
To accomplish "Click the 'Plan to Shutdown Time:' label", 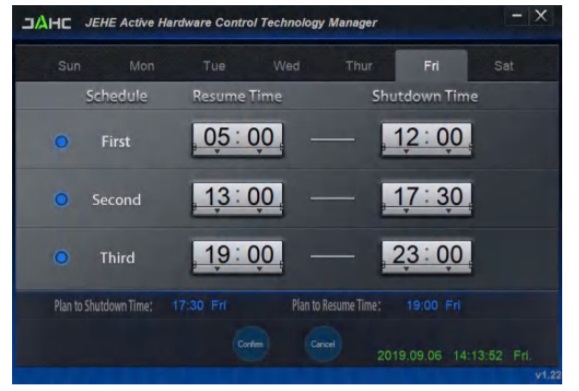I will coord(103,306).
